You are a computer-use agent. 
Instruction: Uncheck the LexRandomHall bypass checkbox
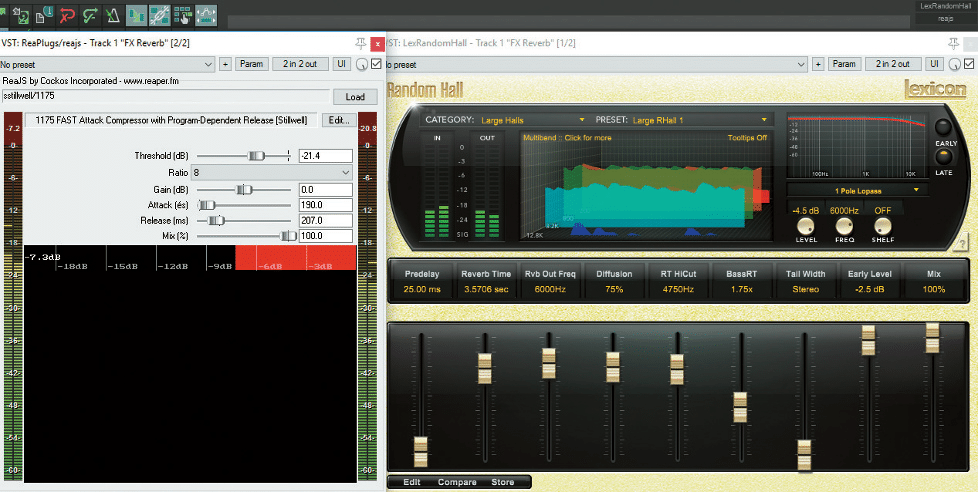click(x=969, y=64)
